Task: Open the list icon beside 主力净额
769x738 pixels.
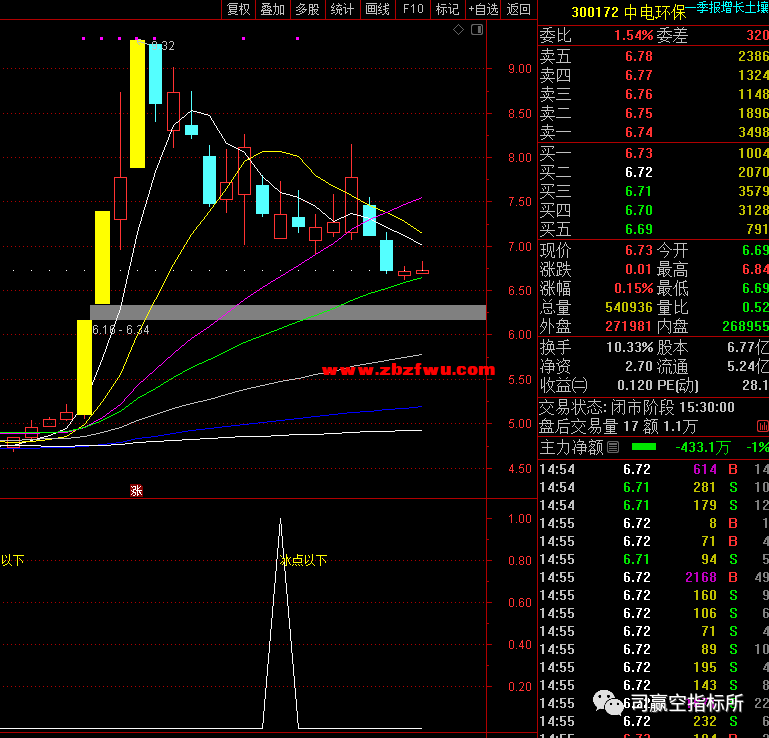Action: pos(613,447)
